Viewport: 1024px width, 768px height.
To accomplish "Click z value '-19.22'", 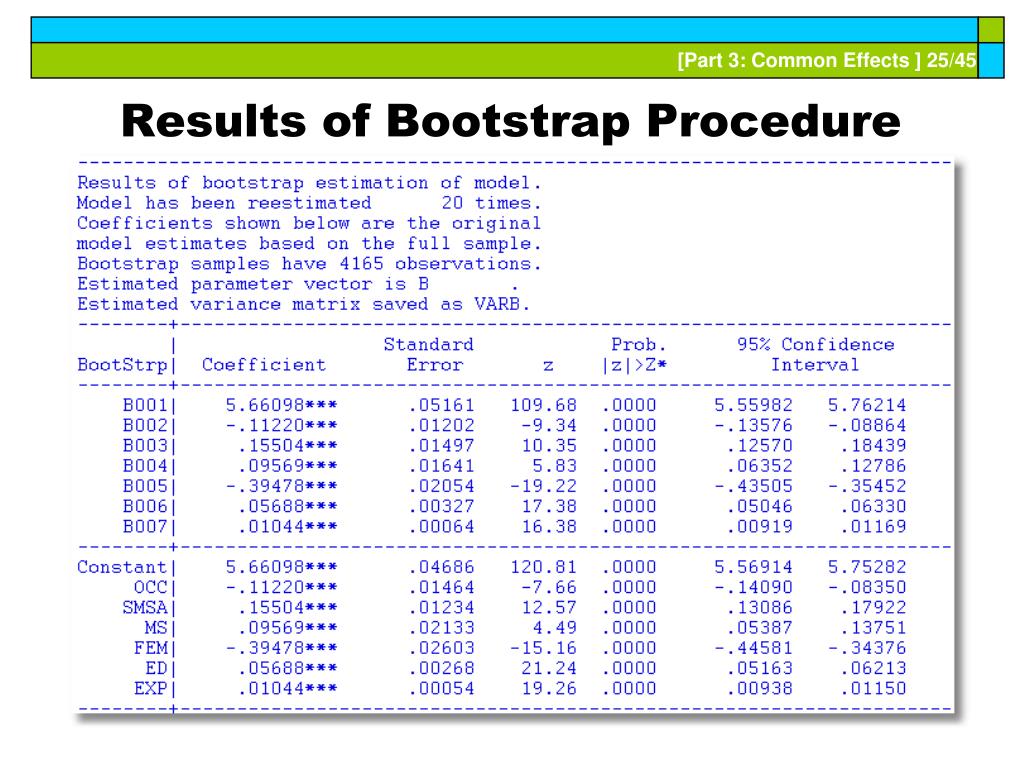I will tap(543, 487).
